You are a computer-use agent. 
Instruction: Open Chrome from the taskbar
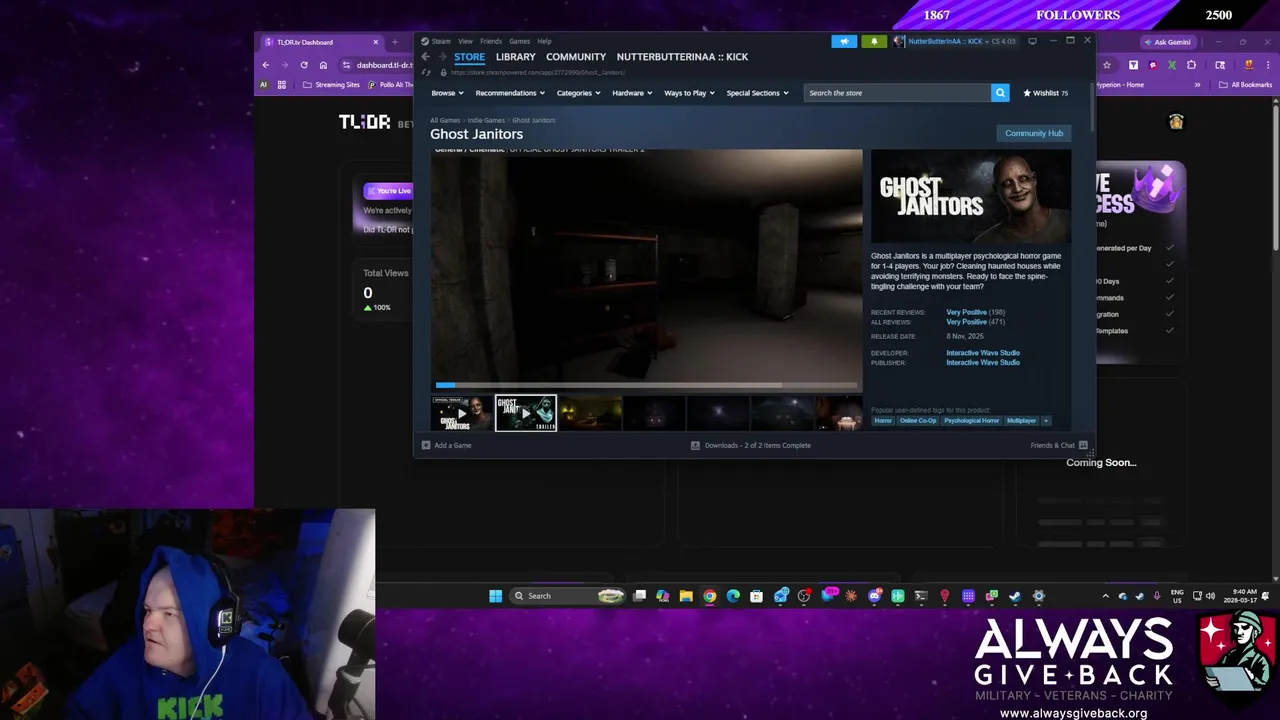point(709,596)
